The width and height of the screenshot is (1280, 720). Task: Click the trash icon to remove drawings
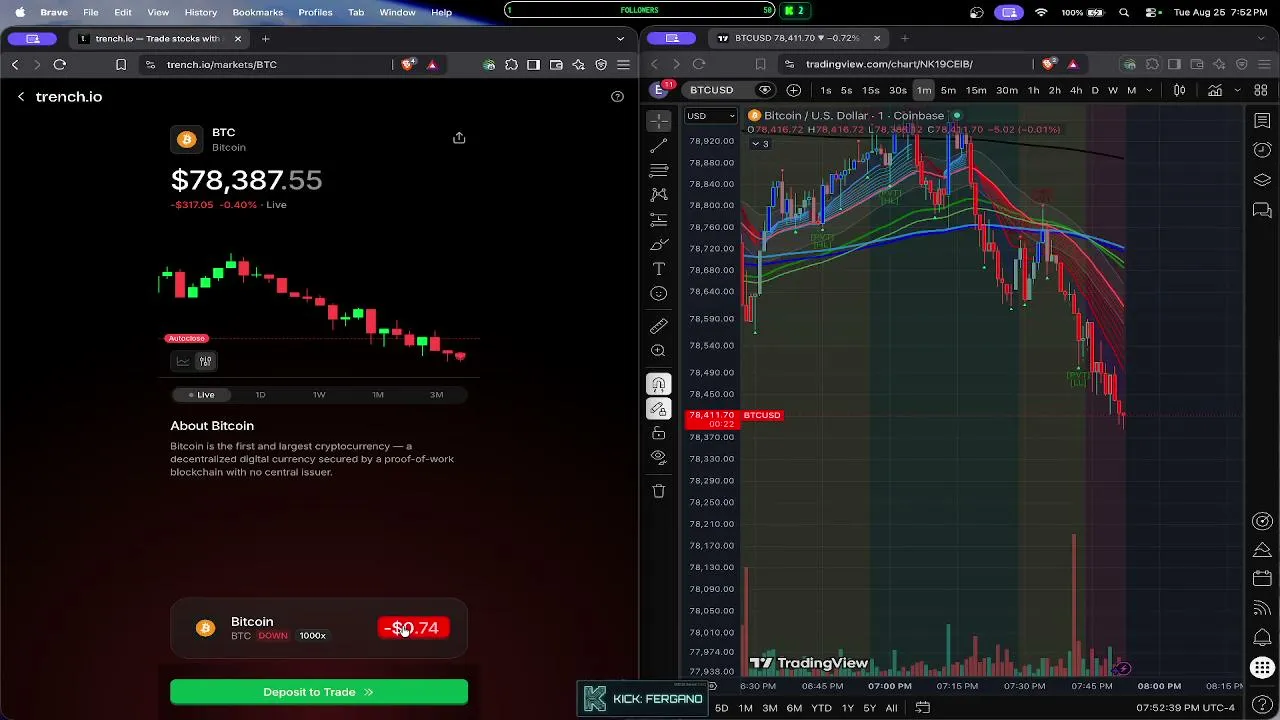[x=658, y=491]
